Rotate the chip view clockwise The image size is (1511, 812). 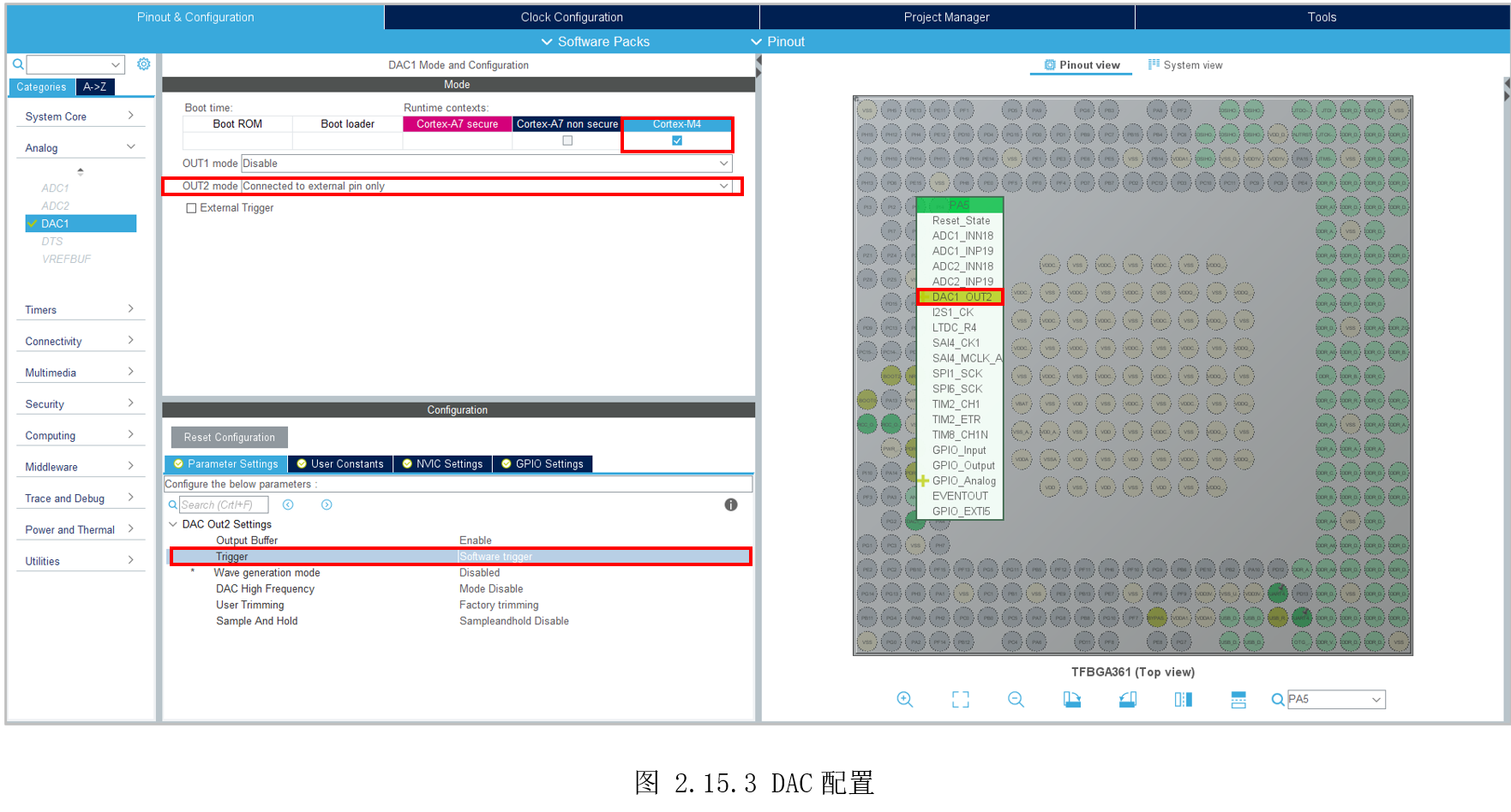tap(1071, 700)
